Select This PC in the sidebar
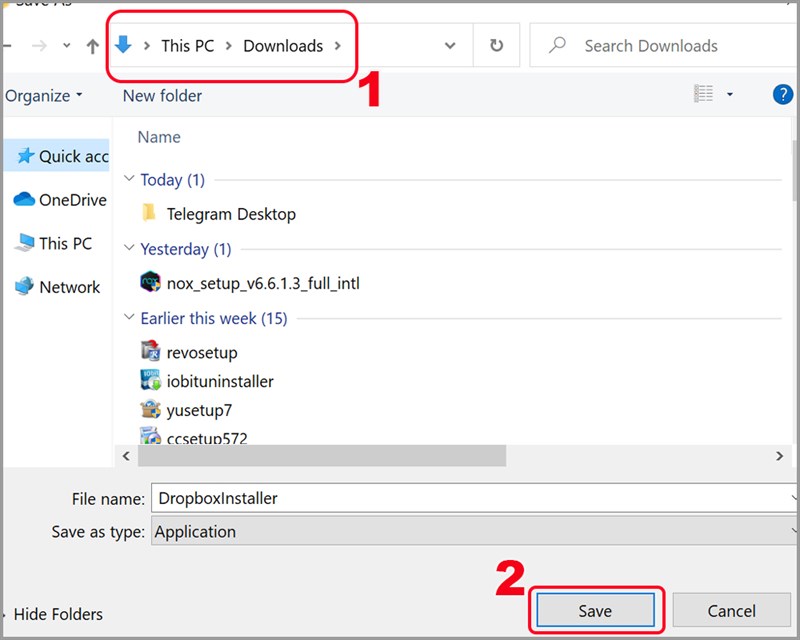The height and width of the screenshot is (640, 800). [x=62, y=243]
